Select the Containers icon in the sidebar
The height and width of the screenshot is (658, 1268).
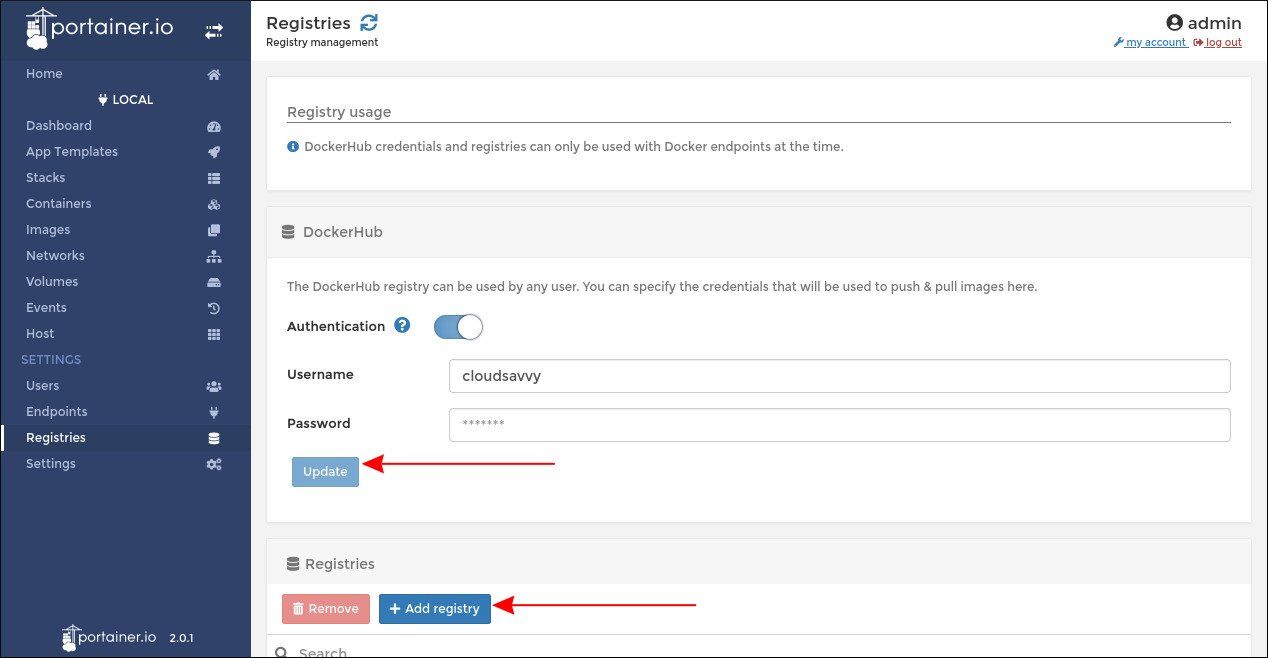214,203
